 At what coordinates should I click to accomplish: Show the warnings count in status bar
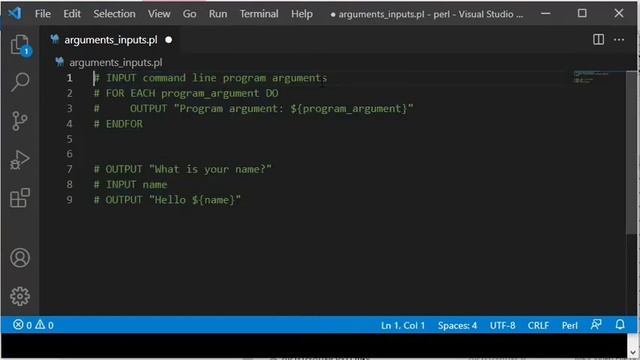(44, 325)
